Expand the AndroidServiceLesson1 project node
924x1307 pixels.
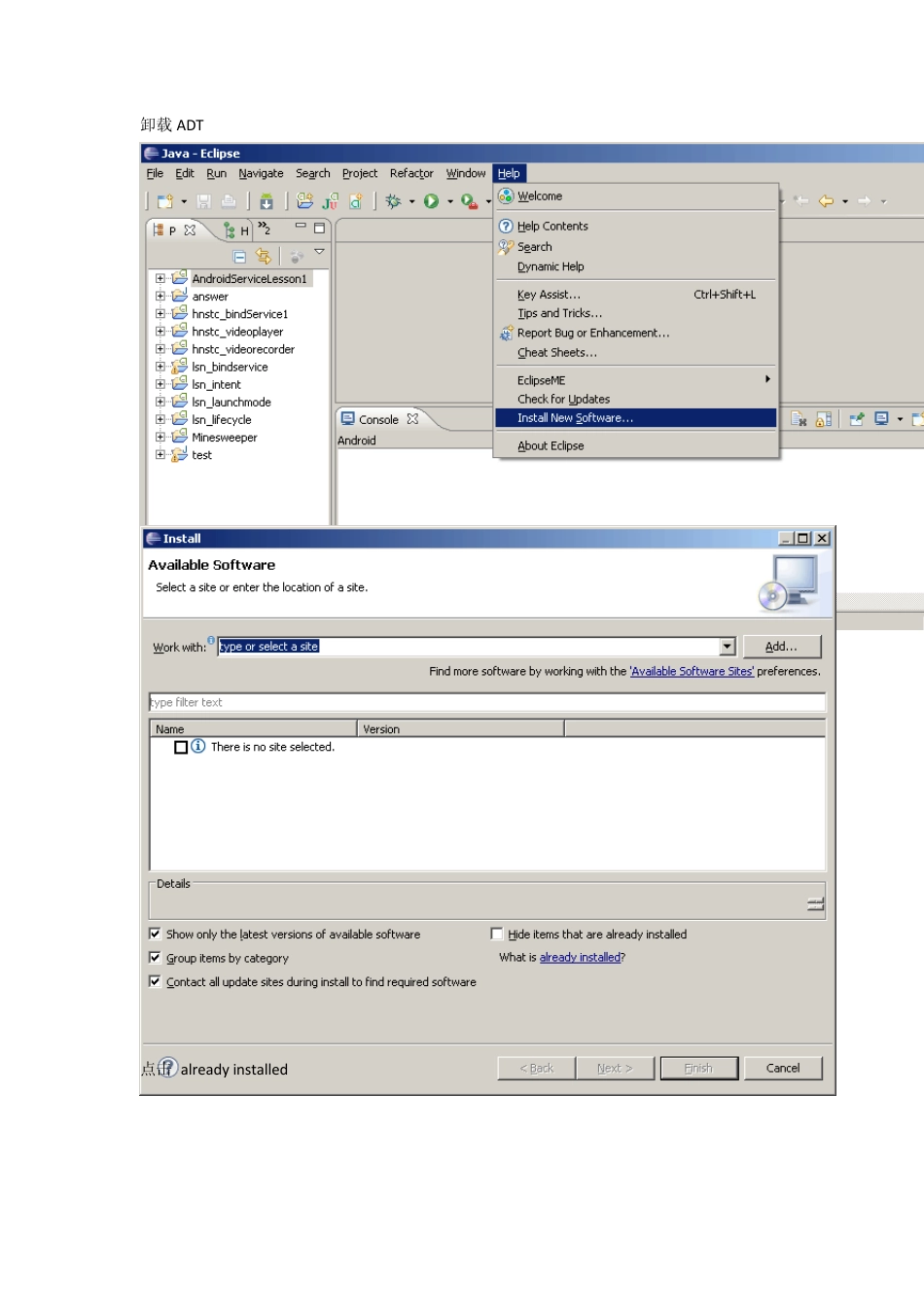click(x=160, y=278)
